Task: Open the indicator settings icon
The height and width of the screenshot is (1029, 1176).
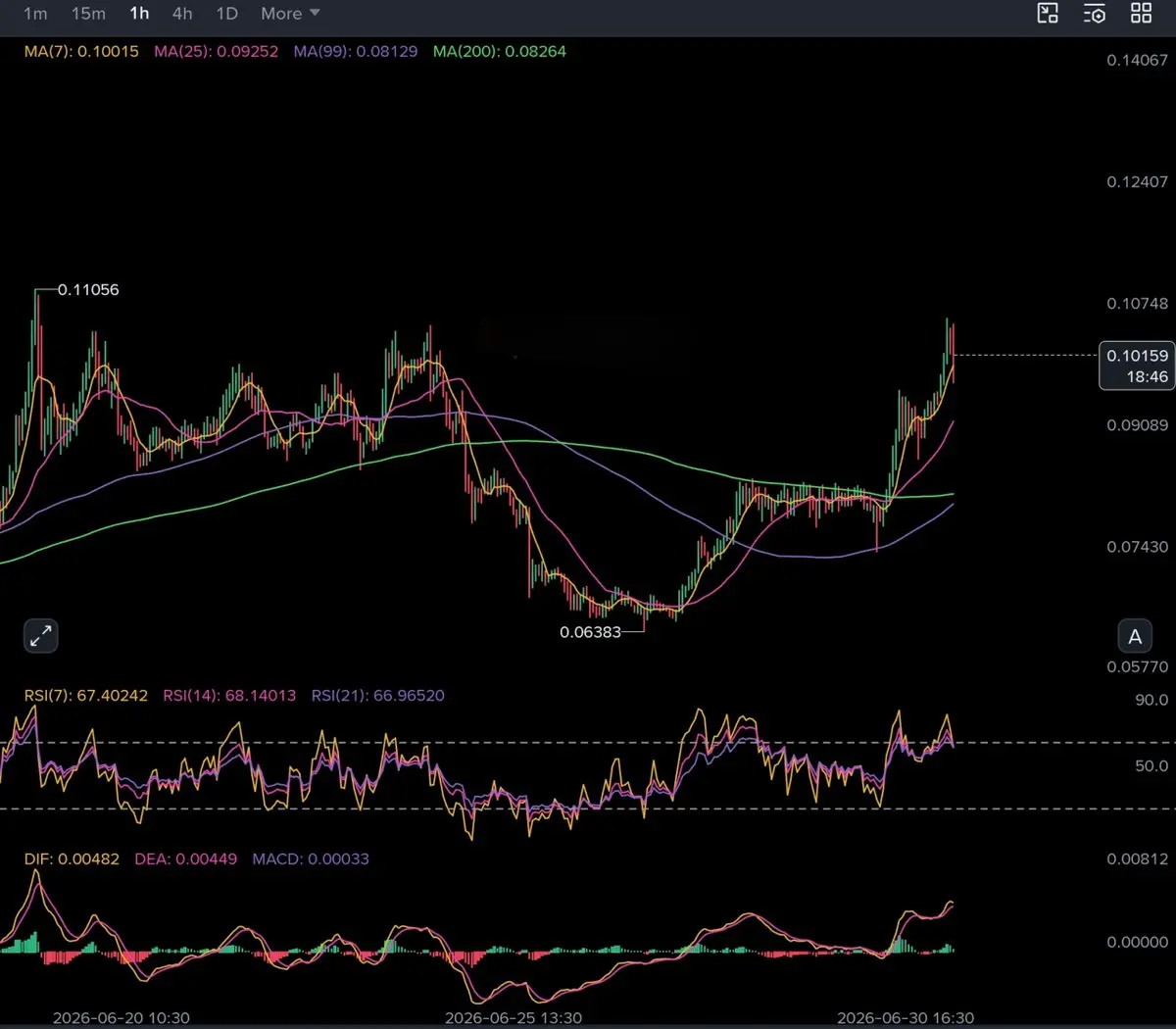Action: tap(1095, 13)
